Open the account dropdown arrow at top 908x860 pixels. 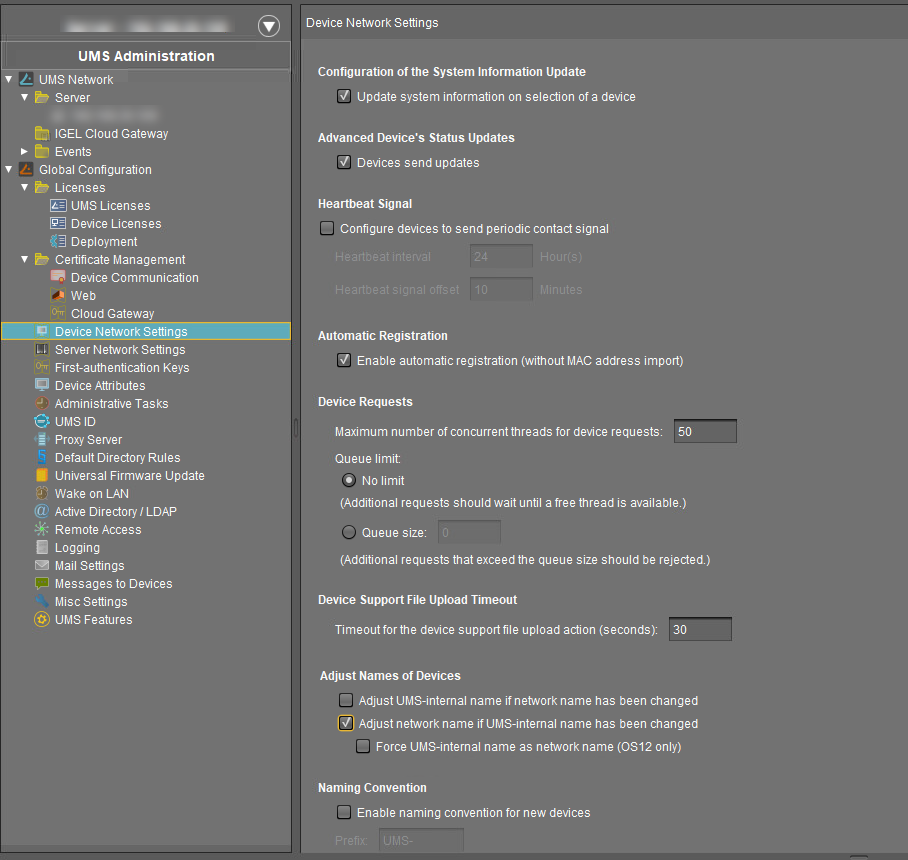click(x=268, y=26)
